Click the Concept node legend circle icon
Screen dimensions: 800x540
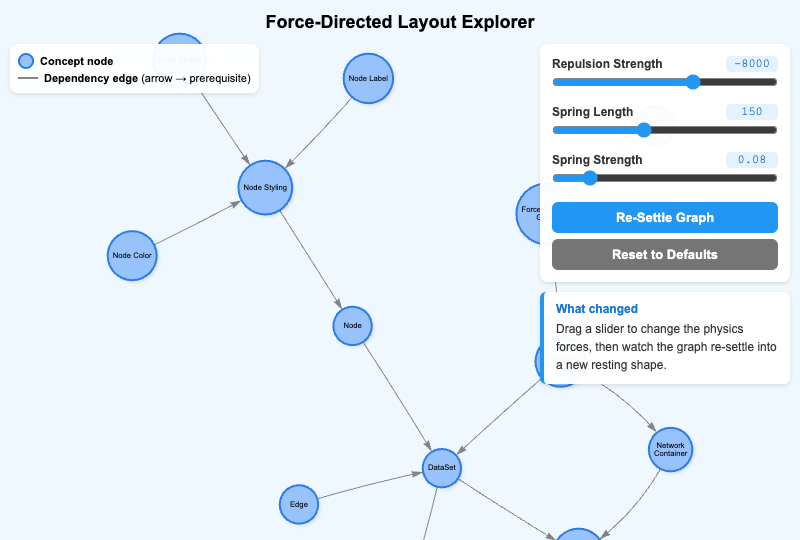coord(26,61)
